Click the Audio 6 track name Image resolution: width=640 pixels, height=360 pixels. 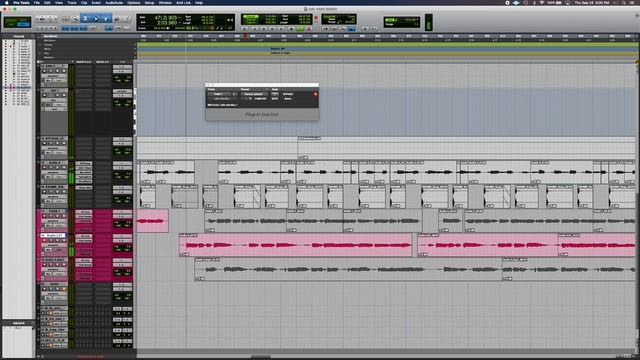[54, 163]
